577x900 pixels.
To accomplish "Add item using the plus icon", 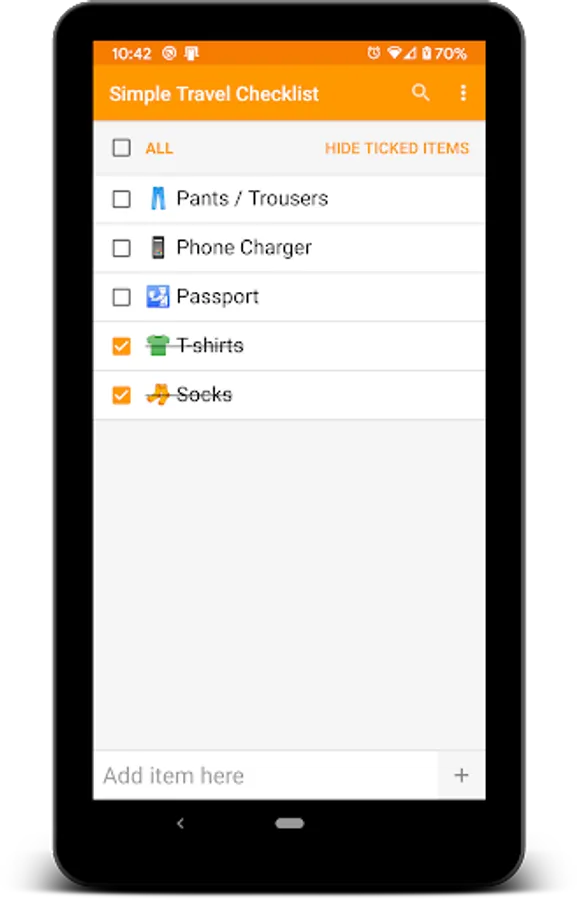I will pyautogui.click(x=461, y=775).
